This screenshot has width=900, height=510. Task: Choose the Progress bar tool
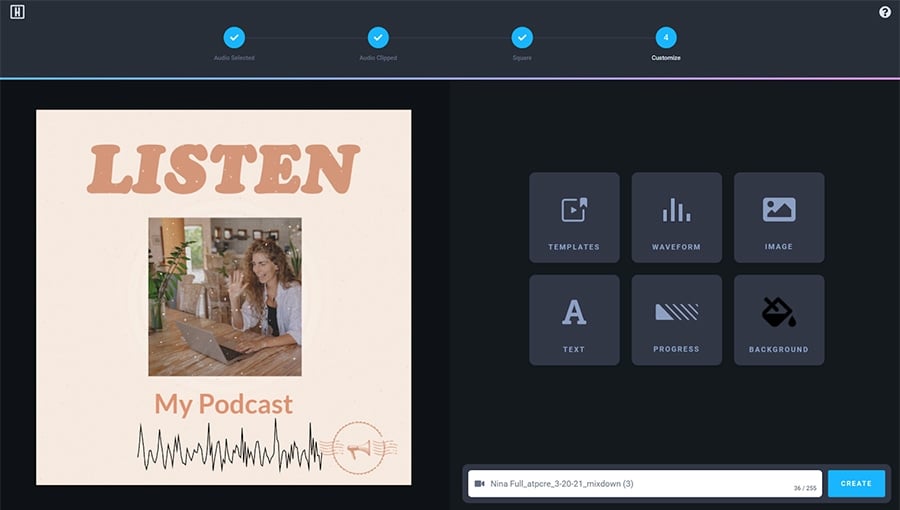pyautogui.click(x=676, y=320)
